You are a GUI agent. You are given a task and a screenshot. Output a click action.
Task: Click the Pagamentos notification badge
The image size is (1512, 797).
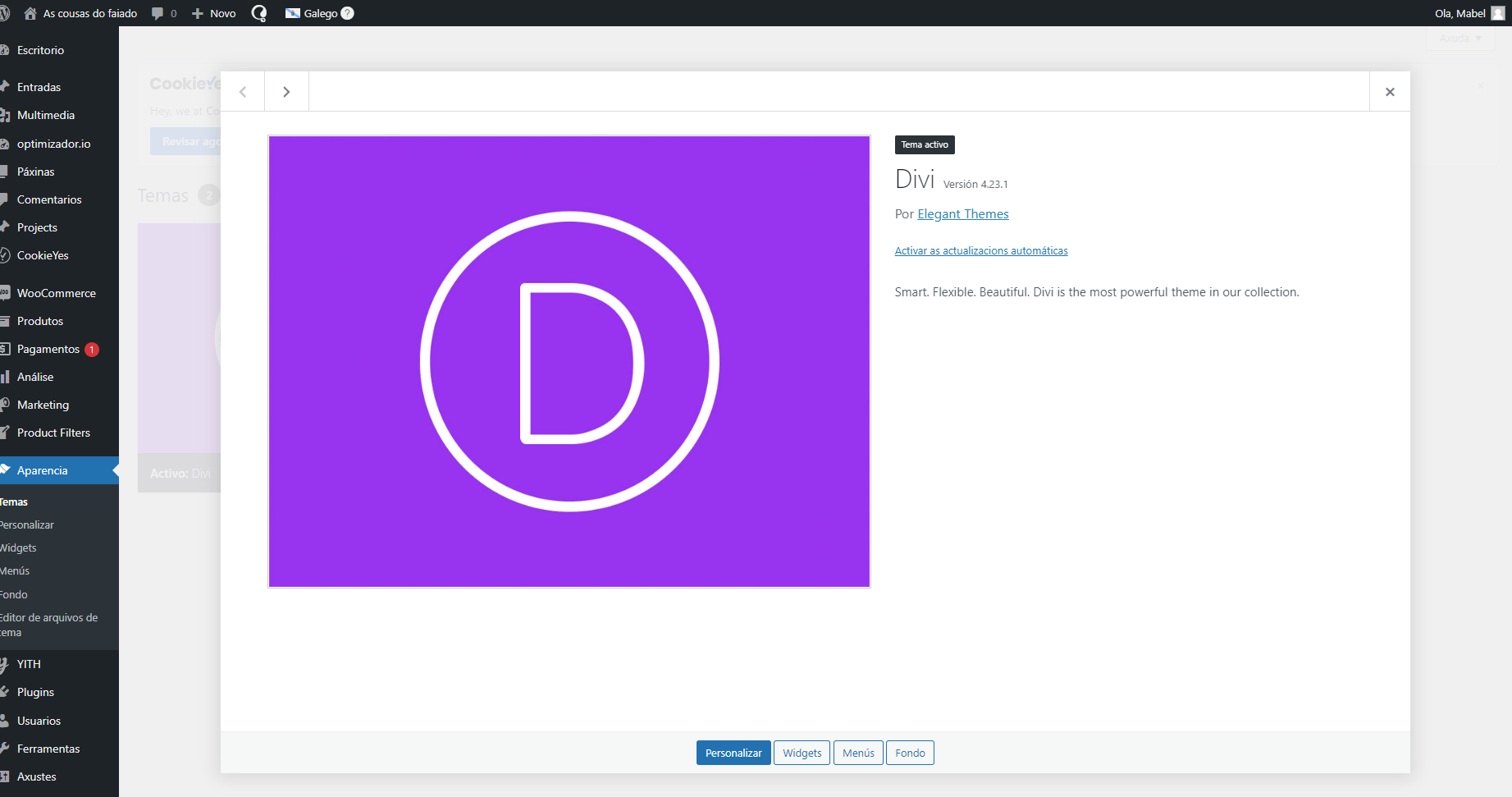coord(92,350)
